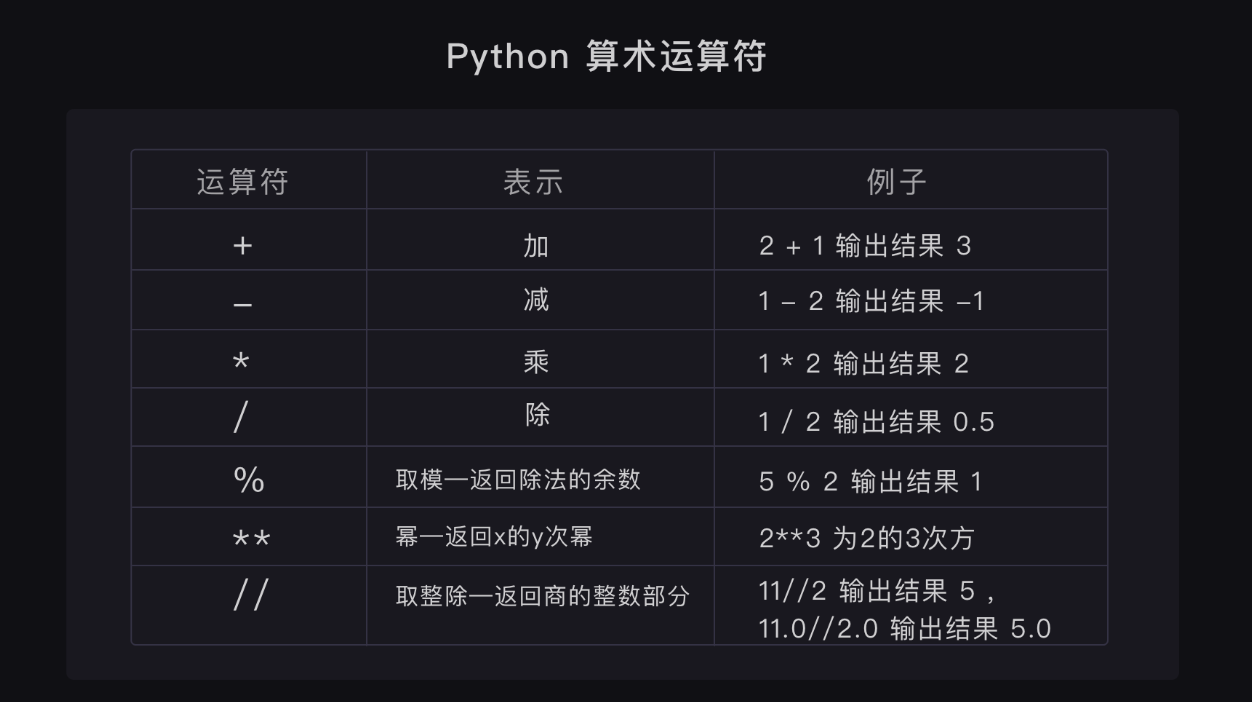Select the "乘" description cell
Screen dimensions: 1252x702
coord(537,362)
